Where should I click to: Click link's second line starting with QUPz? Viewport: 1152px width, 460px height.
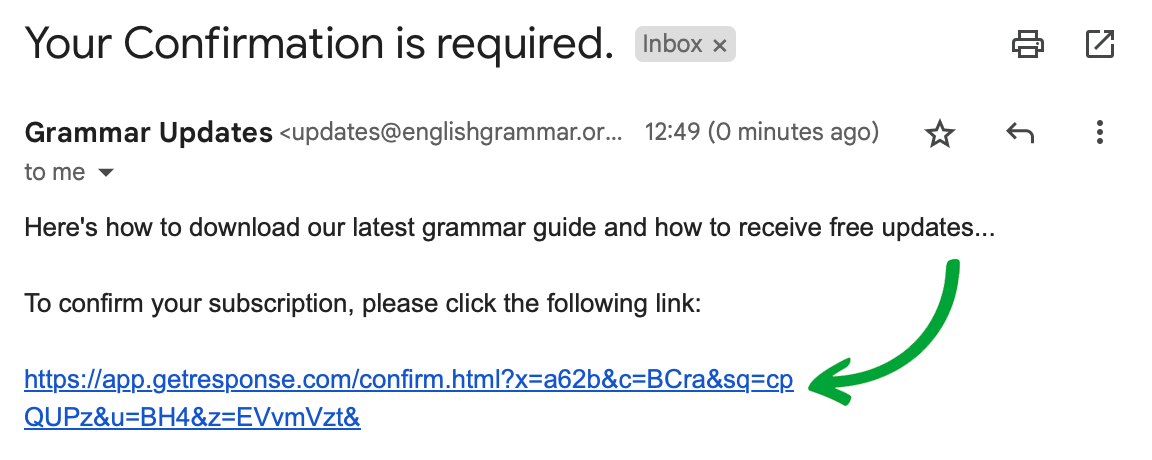(x=192, y=416)
